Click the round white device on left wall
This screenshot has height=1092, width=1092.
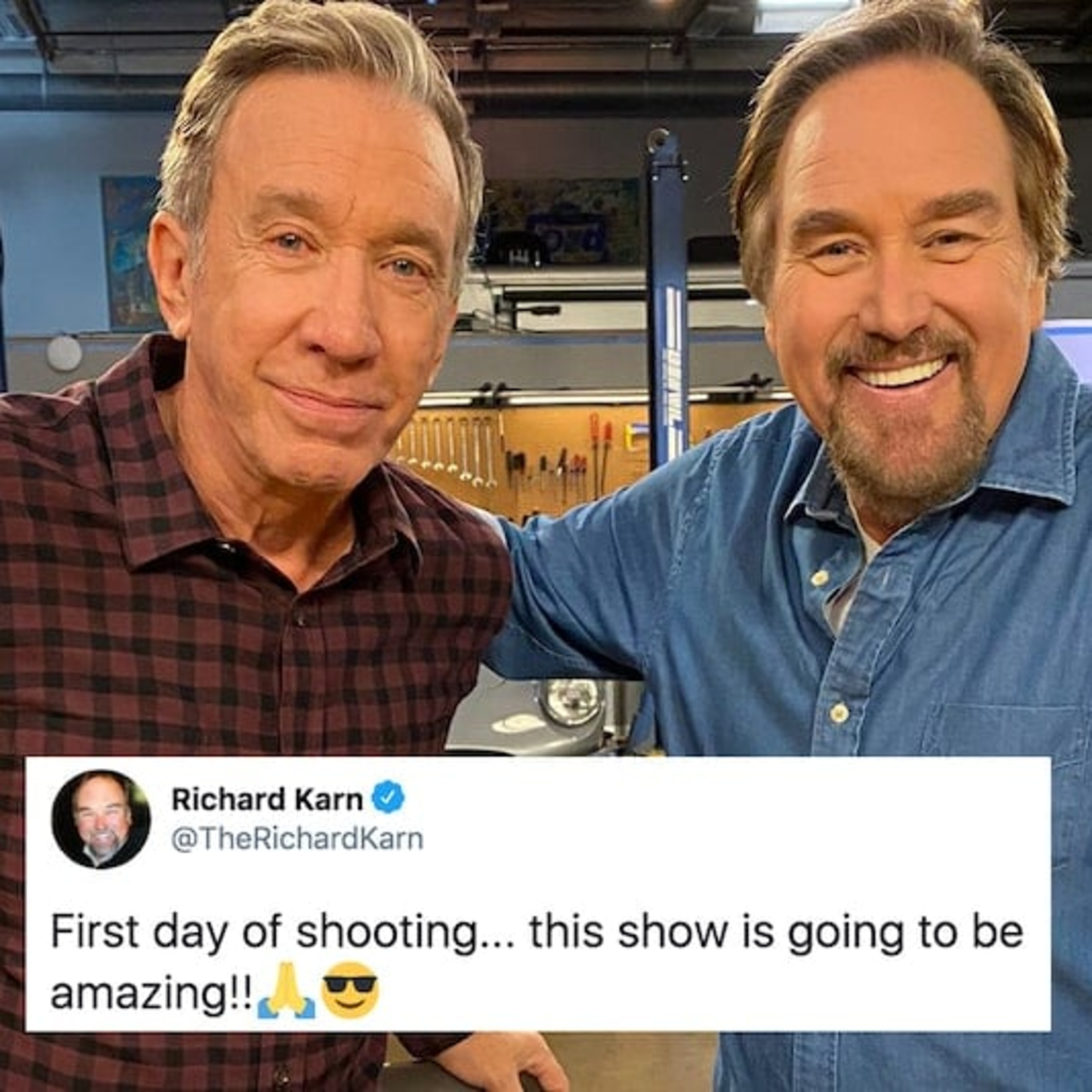[64, 353]
